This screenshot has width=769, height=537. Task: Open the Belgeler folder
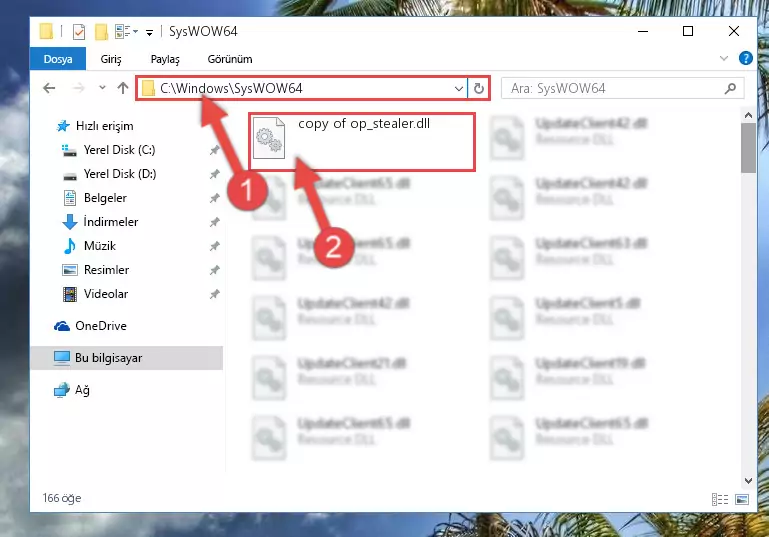105,198
